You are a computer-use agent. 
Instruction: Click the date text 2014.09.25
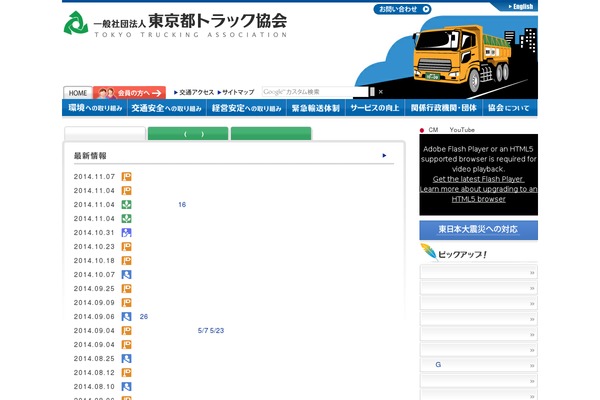pos(94,289)
